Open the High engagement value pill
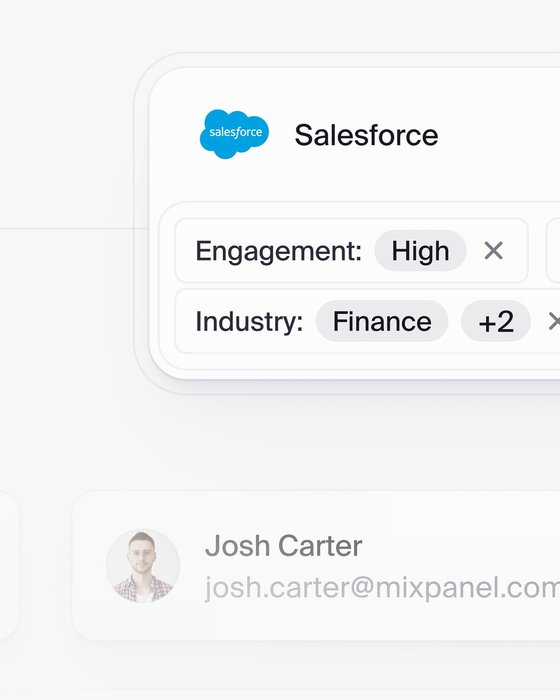560x700 pixels. (x=420, y=250)
